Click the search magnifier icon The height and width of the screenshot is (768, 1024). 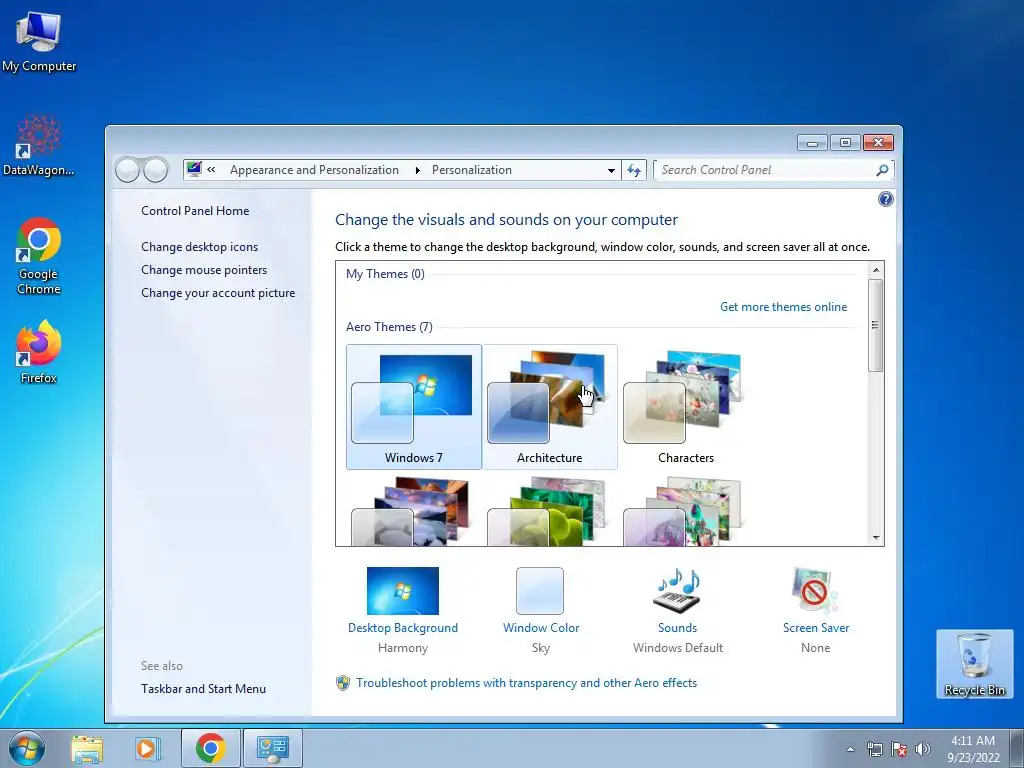point(882,170)
